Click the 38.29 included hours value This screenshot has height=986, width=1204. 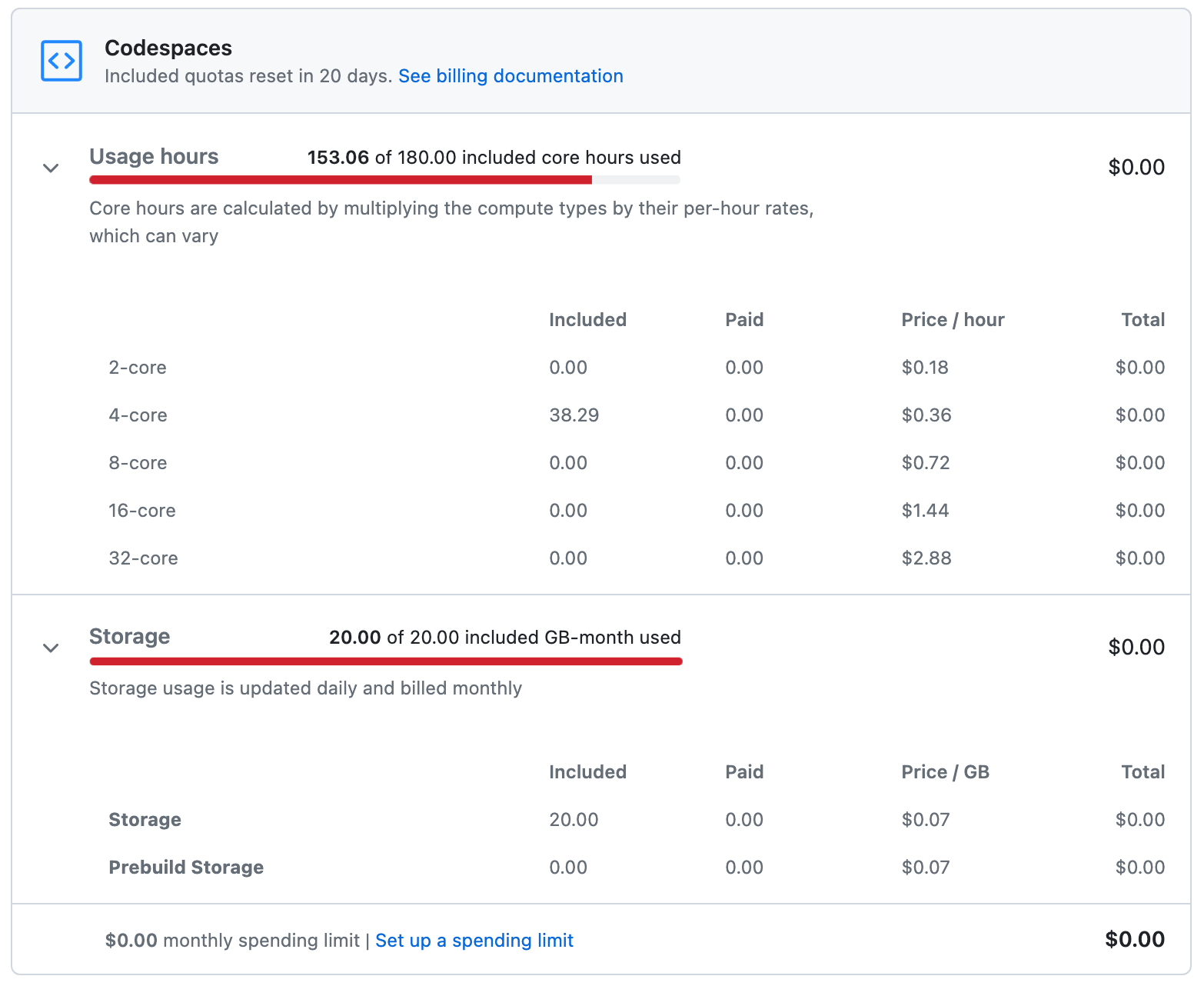(x=574, y=415)
